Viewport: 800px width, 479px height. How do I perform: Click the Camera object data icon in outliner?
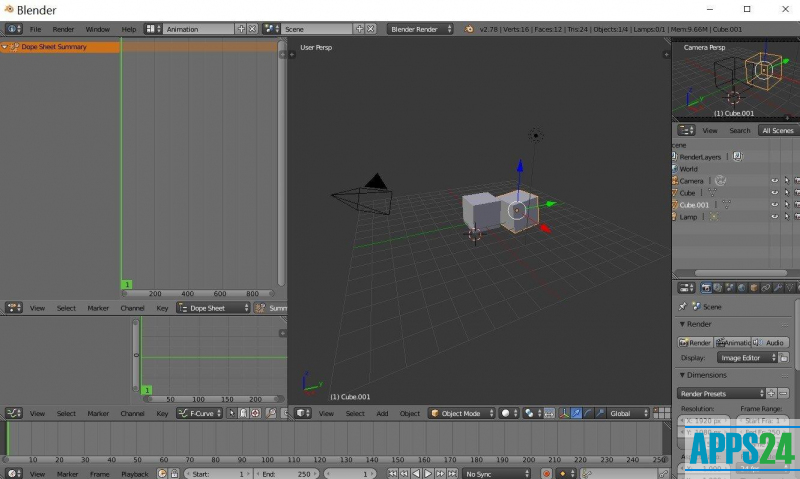pos(720,181)
